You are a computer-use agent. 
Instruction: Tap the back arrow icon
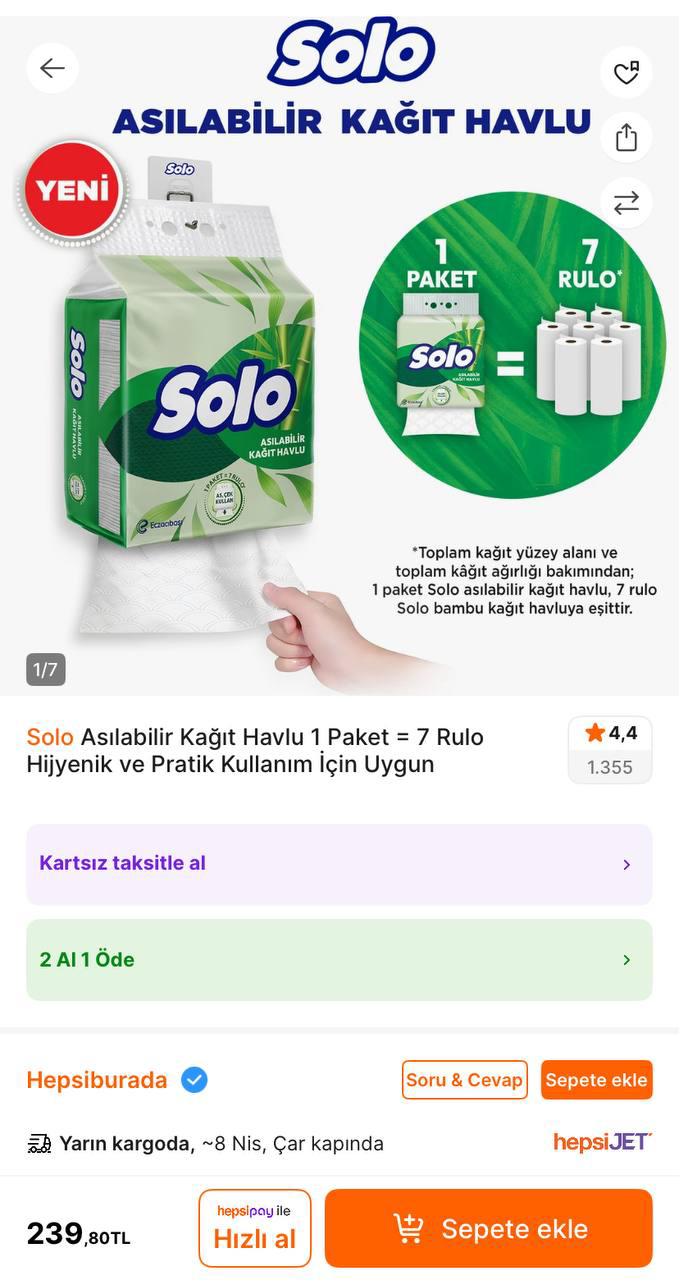52,68
